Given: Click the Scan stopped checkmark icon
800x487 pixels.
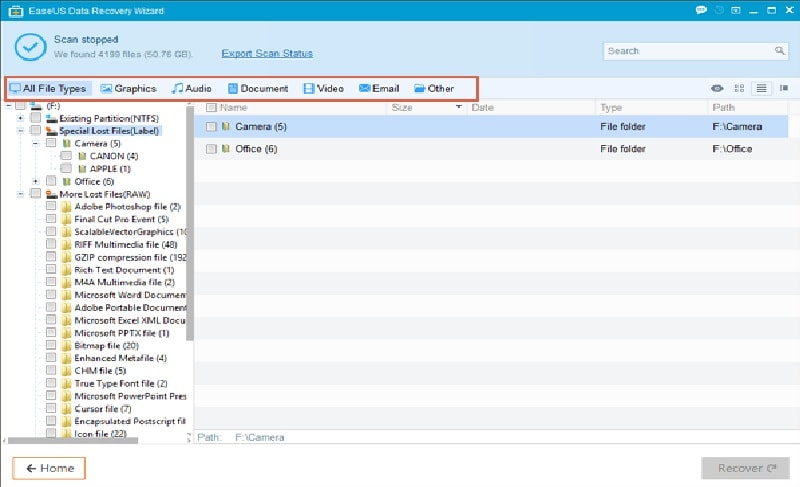Looking at the screenshot, I should pyautogui.click(x=30, y=47).
